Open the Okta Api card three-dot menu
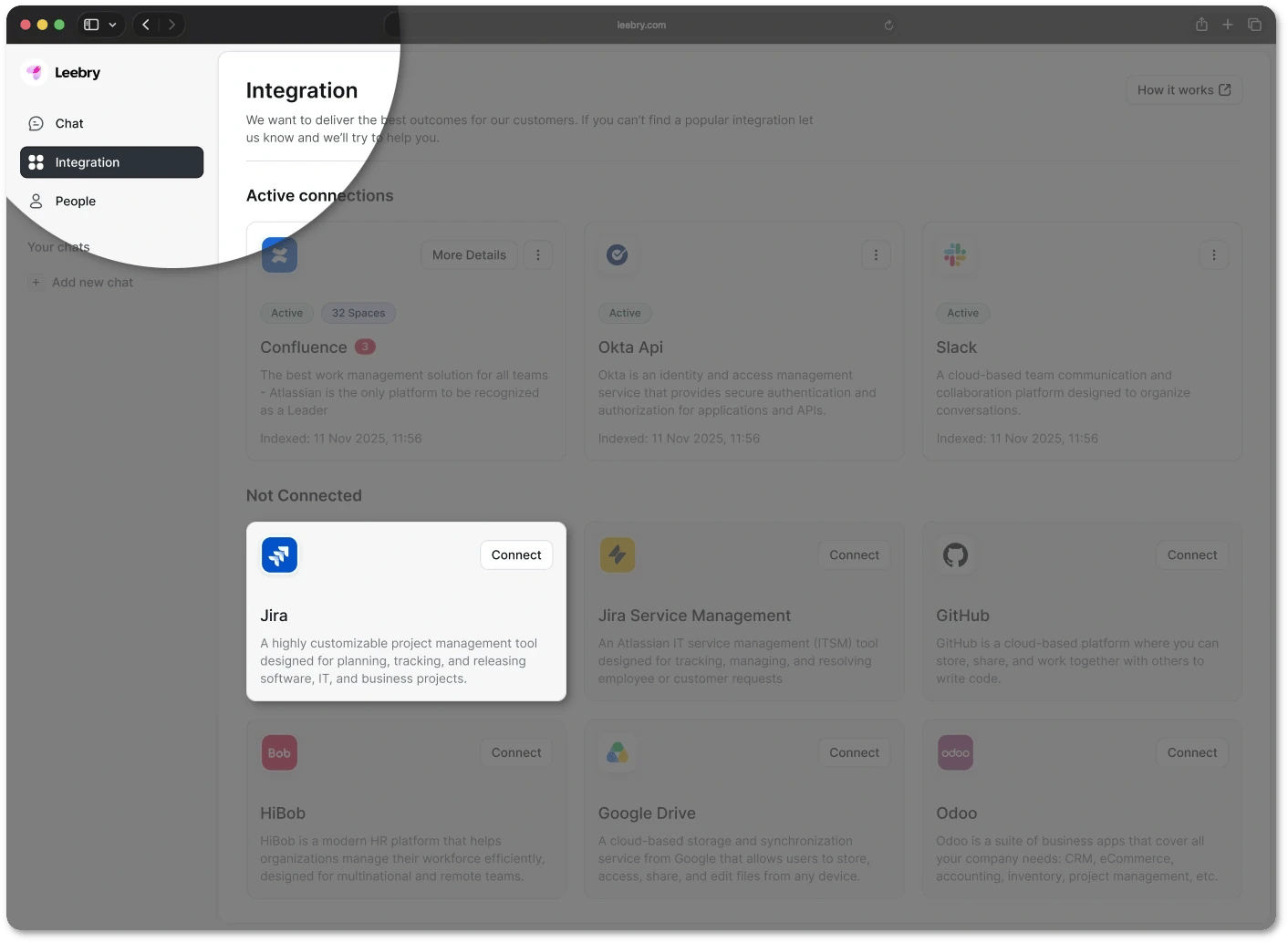This screenshot has width=1288, height=943. (x=877, y=255)
